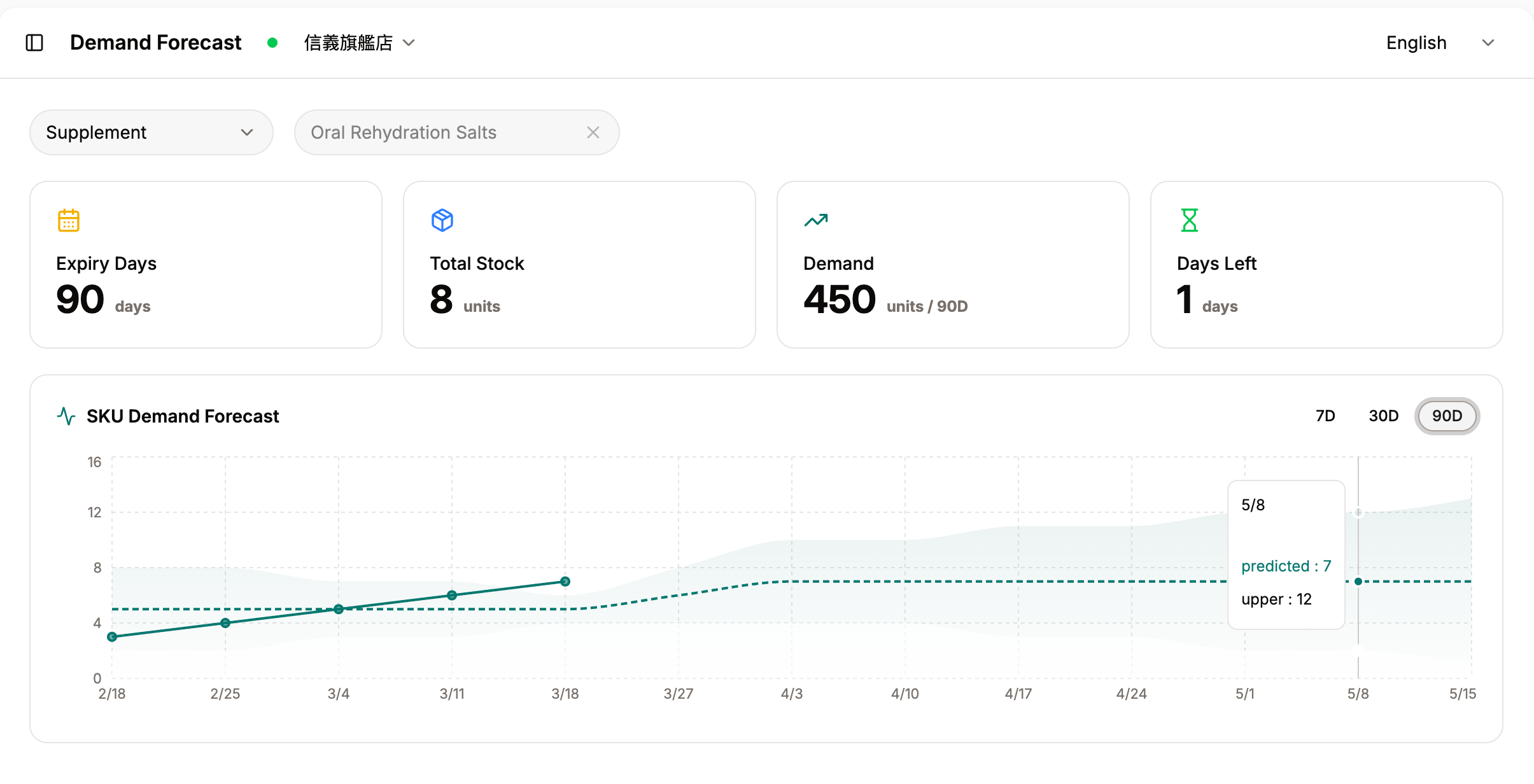Clear the Oral Rehydration Salts filter
Image resolution: width=1534 pixels, height=784 pixels.
point(593,132)
